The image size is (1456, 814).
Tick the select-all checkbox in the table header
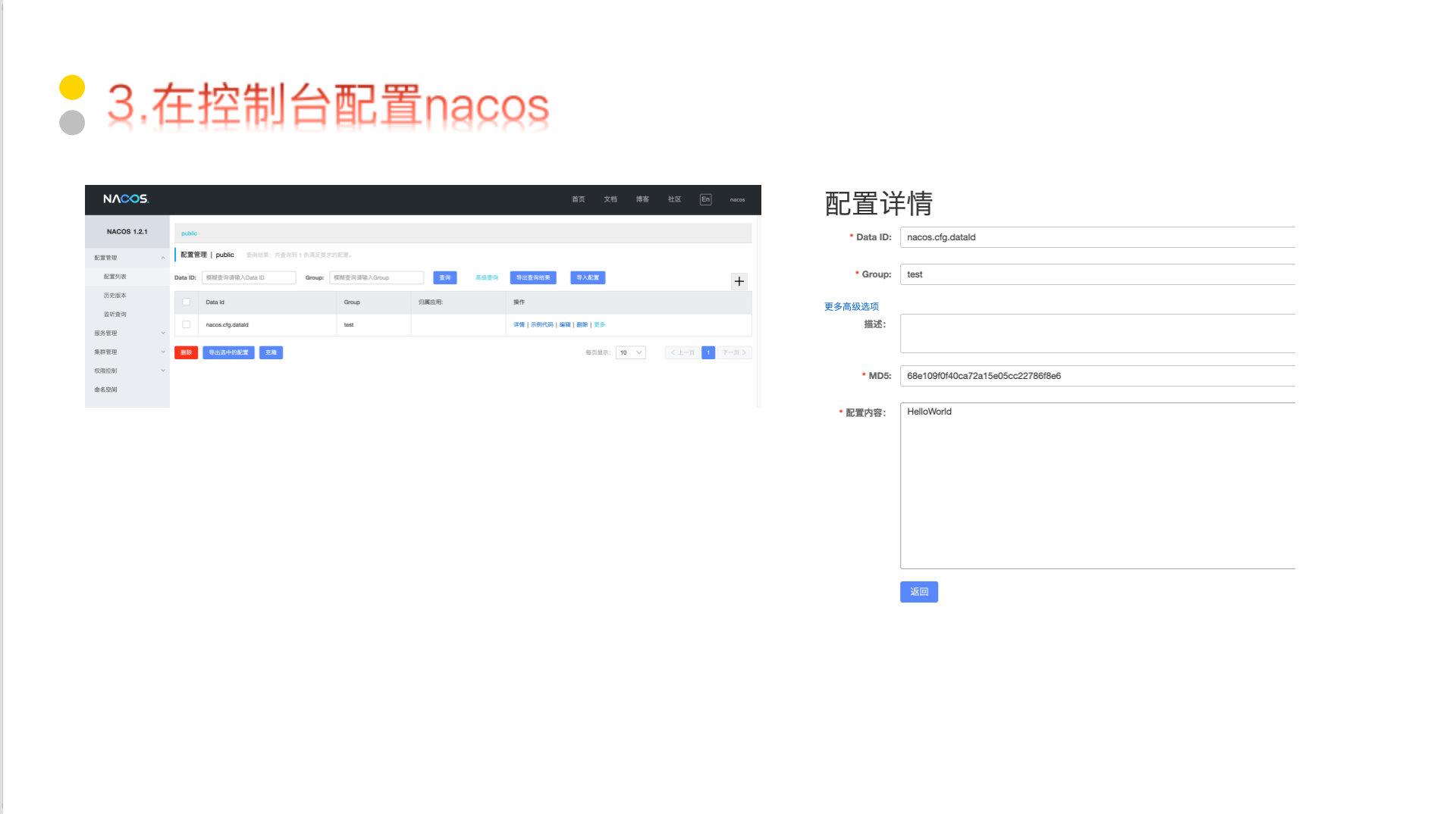tap(186, 302)
